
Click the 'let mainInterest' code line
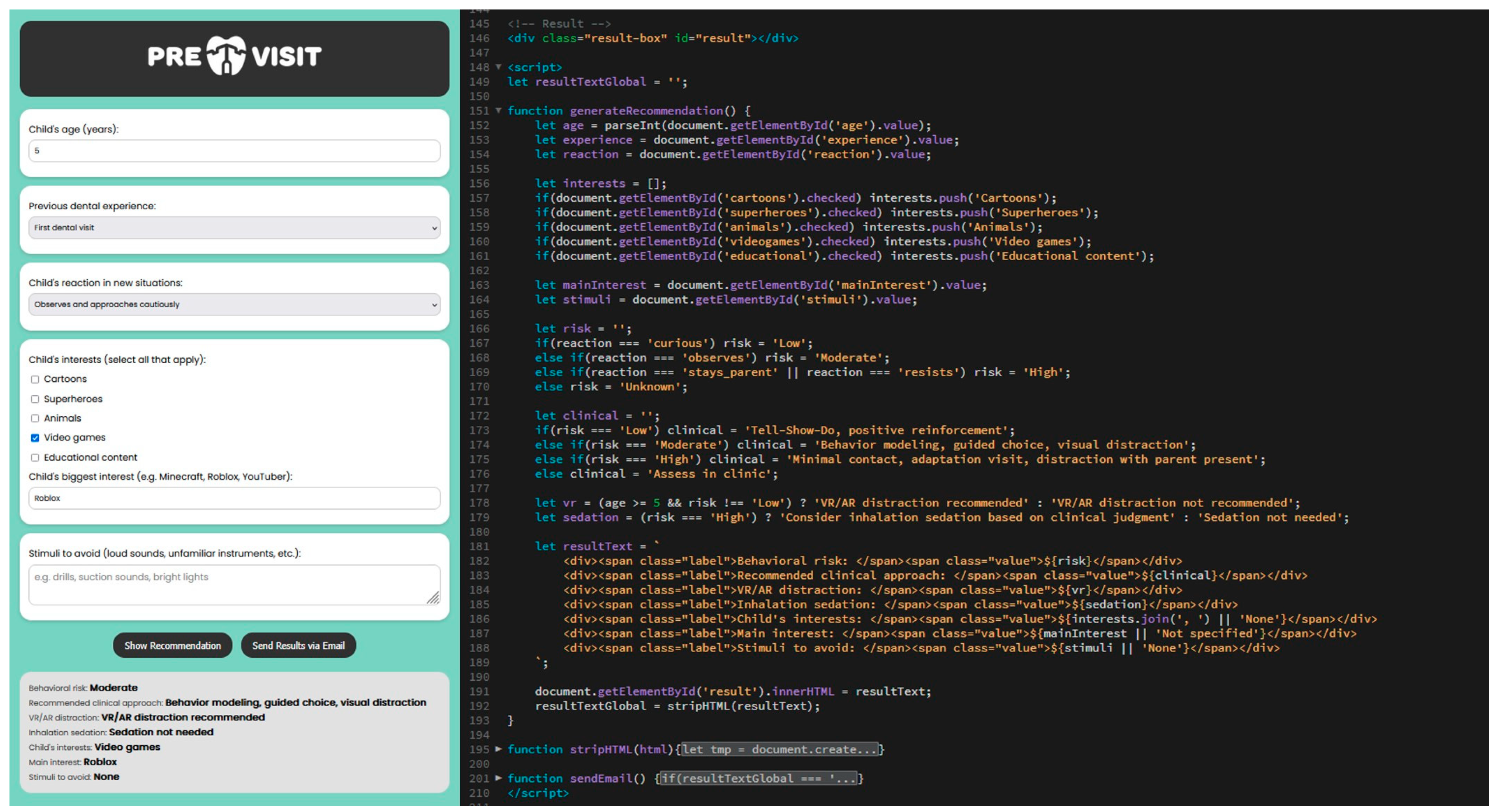point(761,285)
